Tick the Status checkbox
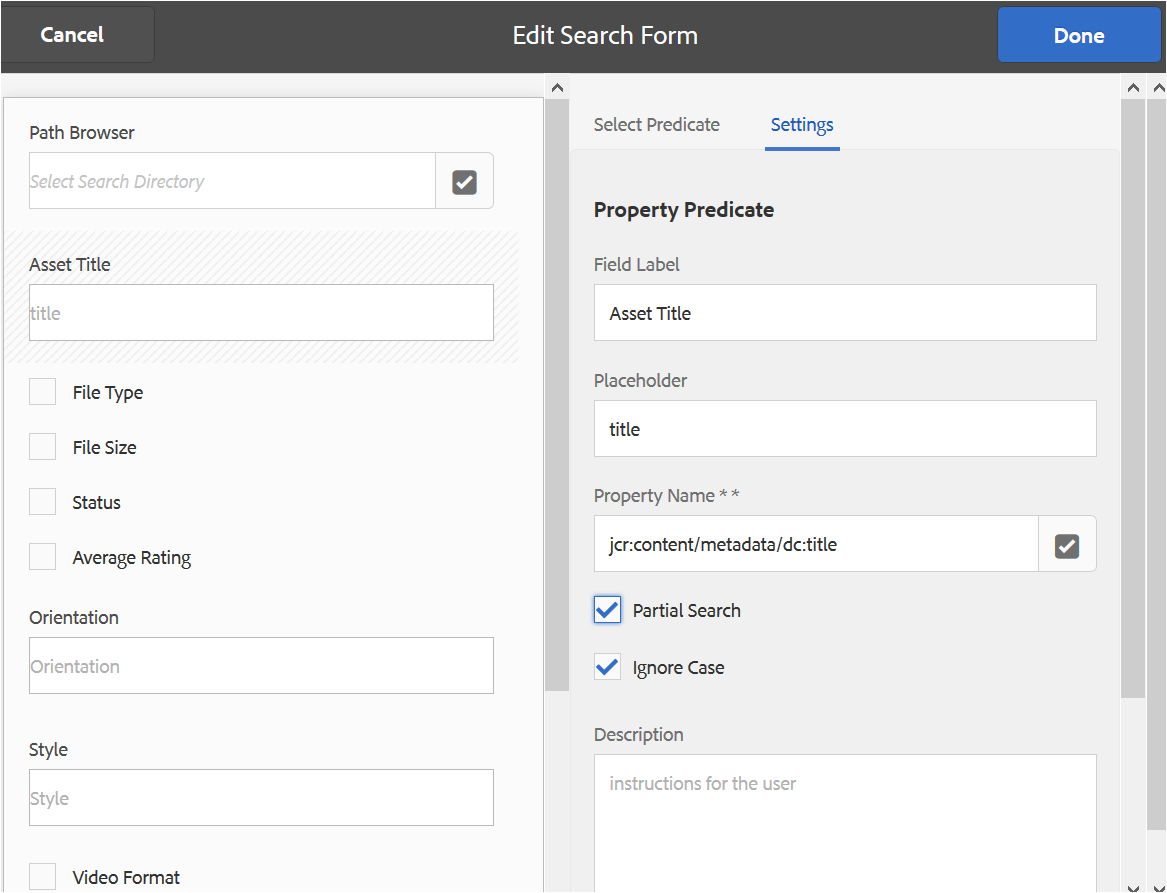Screen dimensions: 1167x893 [43, 502]
